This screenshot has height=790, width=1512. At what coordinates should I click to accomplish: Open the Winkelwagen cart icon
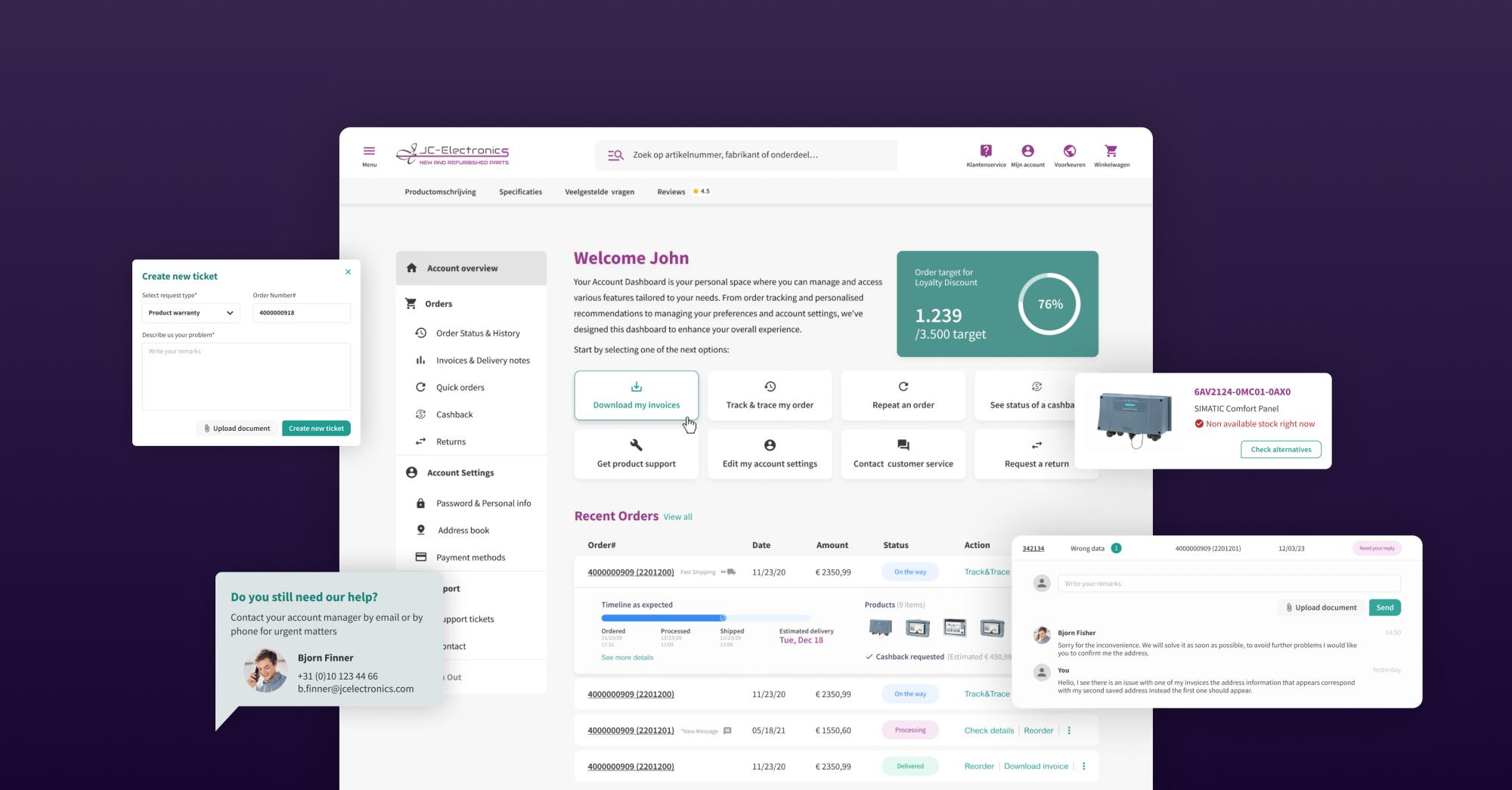click(1111, 151)
